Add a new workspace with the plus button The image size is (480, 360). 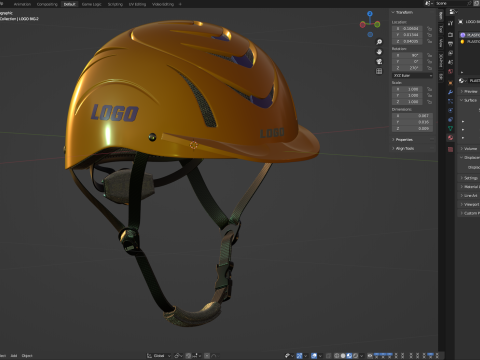180,4
